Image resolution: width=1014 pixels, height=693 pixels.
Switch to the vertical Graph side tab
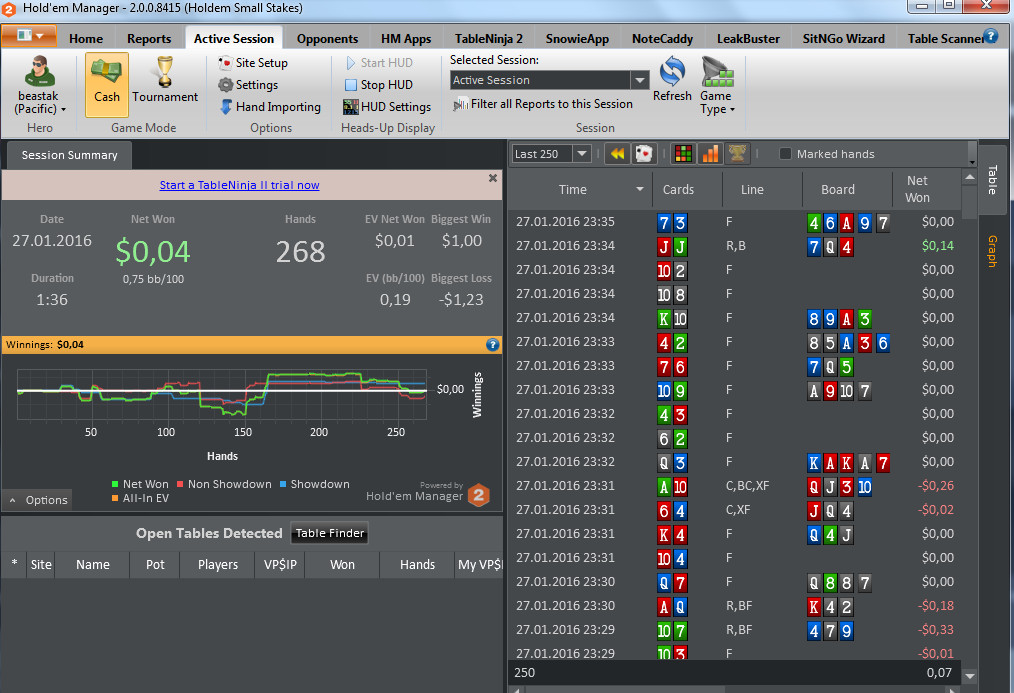point(993,251)
